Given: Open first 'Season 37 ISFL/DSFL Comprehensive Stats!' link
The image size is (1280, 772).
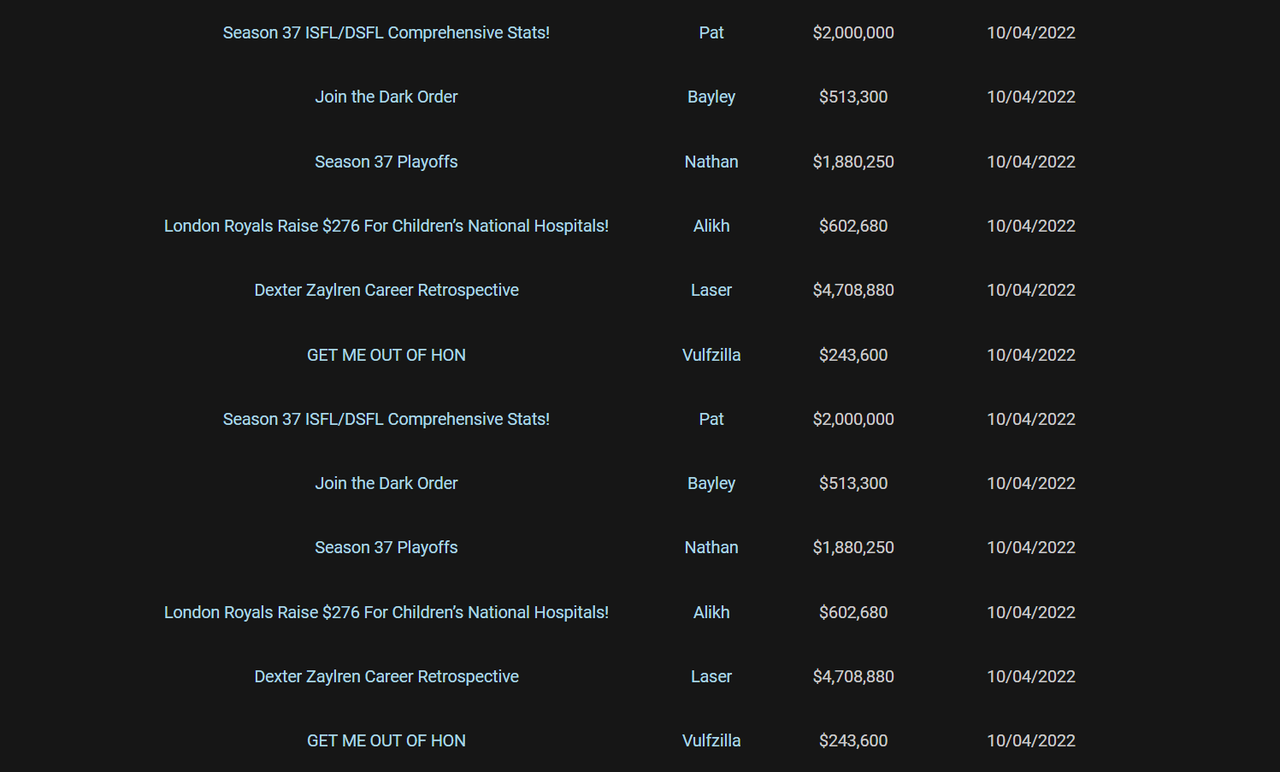Looking at the screenshot, I should pos(386,33).
